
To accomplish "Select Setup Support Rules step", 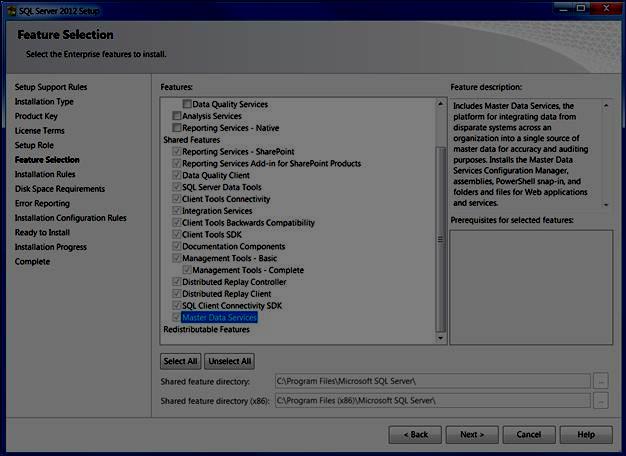I will 51,87.
